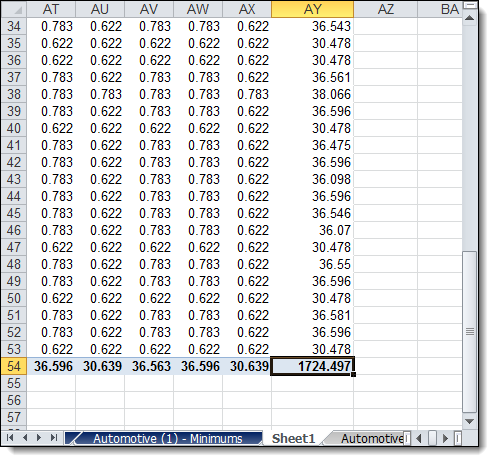Viewport: 494px width, 462px height.
Task: Click next sheet tab arrow
Action: pyautogui.click(x=39, y=438)
